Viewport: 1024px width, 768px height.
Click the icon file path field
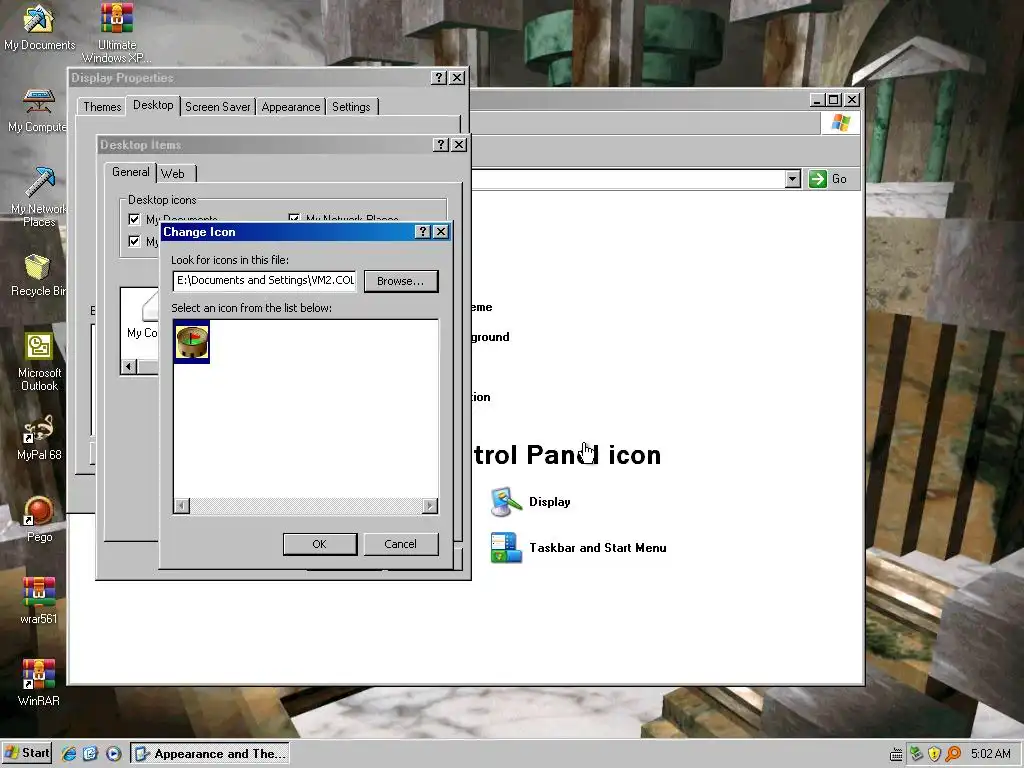point(264,280)
